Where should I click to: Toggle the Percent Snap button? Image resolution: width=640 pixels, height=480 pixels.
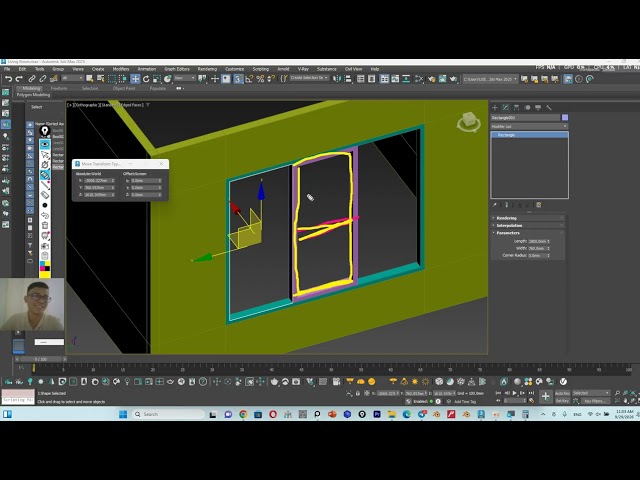click(x=260, y=79)
